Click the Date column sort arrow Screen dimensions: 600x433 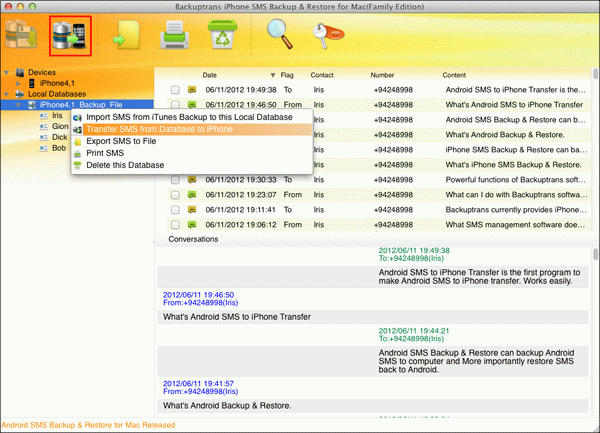pos(273,75)
